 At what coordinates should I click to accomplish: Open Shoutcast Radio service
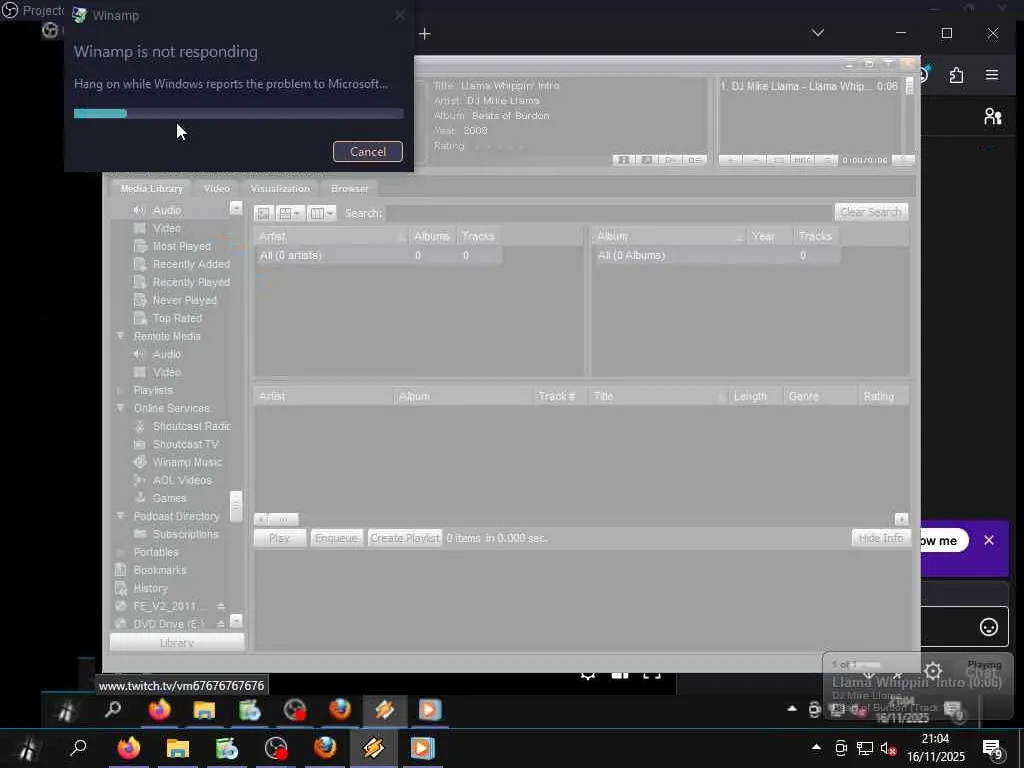(x=191, y=426)
